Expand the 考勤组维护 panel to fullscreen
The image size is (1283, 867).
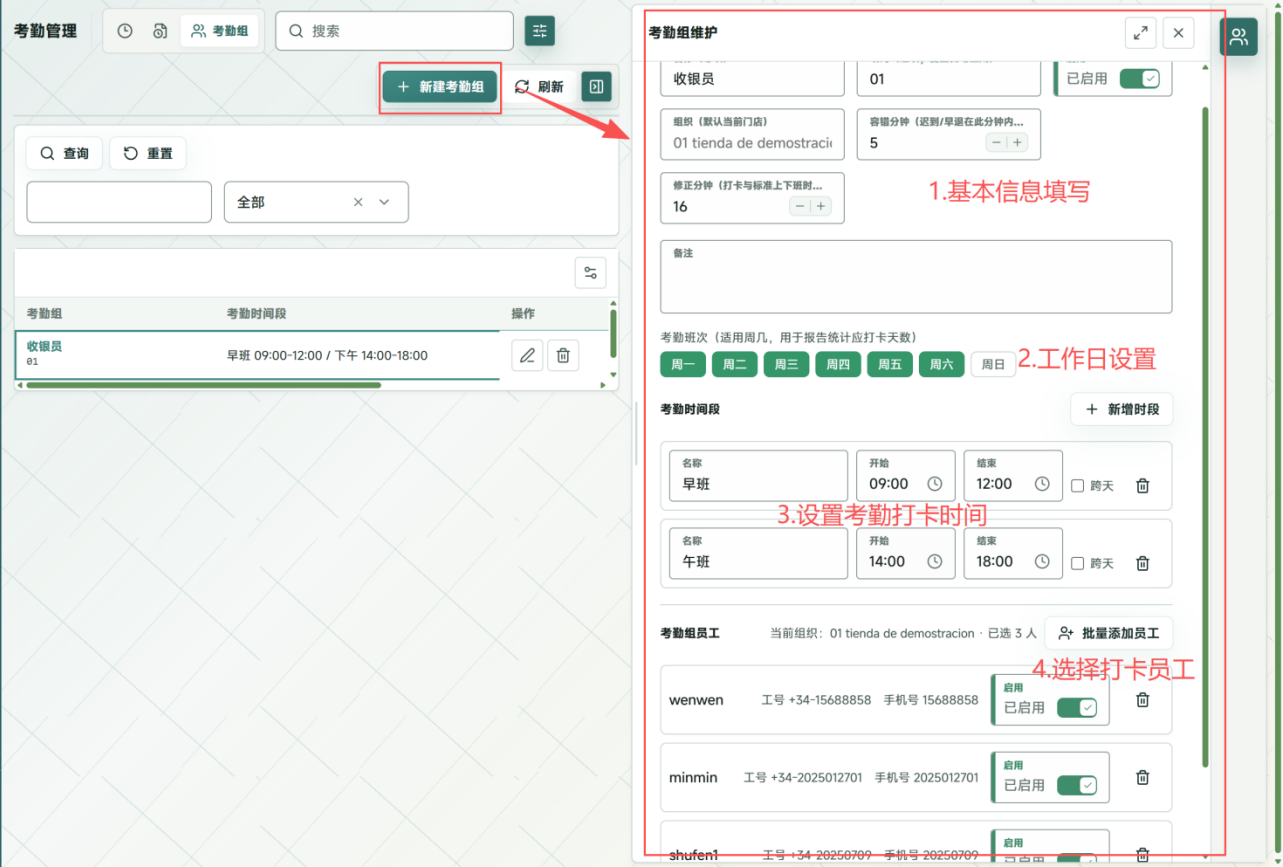1140,33
